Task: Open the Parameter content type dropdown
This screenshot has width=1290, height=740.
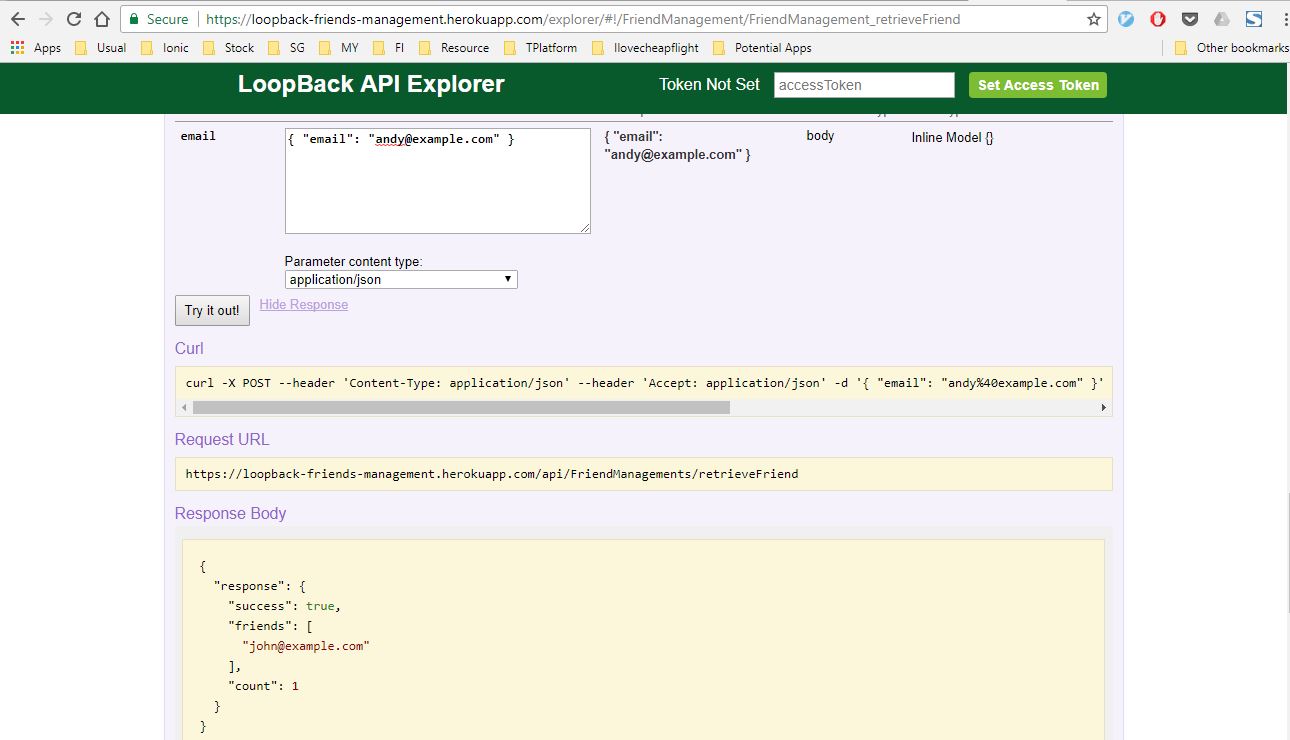Action: pos(401,280)
